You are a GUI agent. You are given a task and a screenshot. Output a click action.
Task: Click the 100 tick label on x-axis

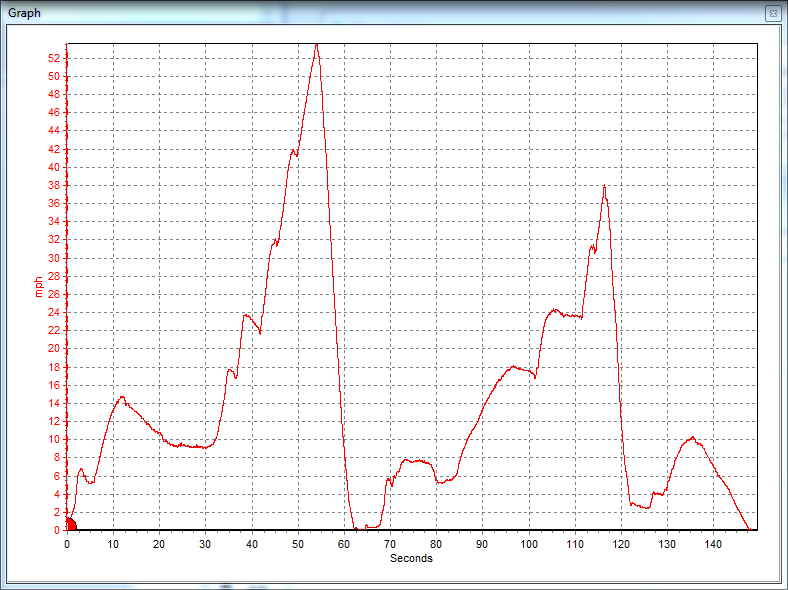pos(528,544)
